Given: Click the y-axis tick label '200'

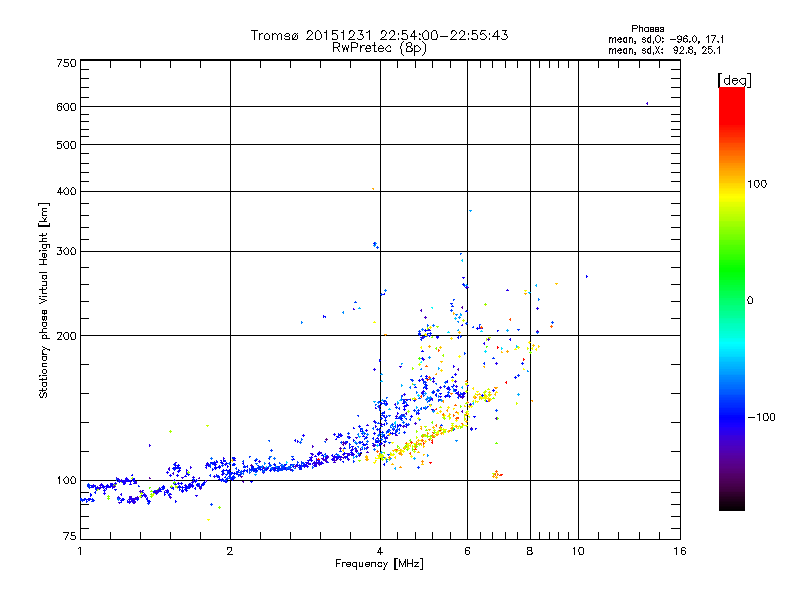Looking at the screenshot, I should tap(66, 336).
